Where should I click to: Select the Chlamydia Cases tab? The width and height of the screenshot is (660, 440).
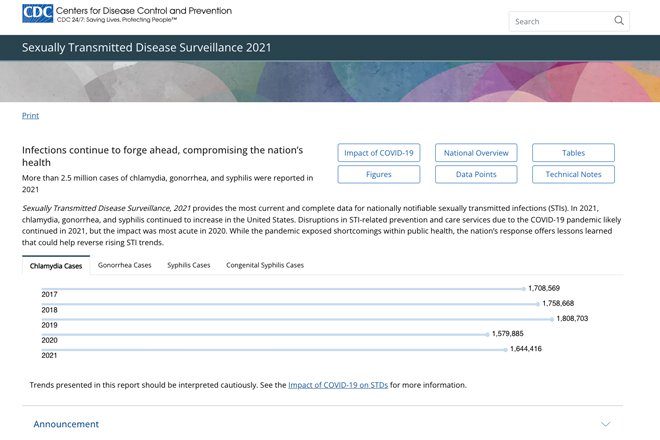(56, 266)
